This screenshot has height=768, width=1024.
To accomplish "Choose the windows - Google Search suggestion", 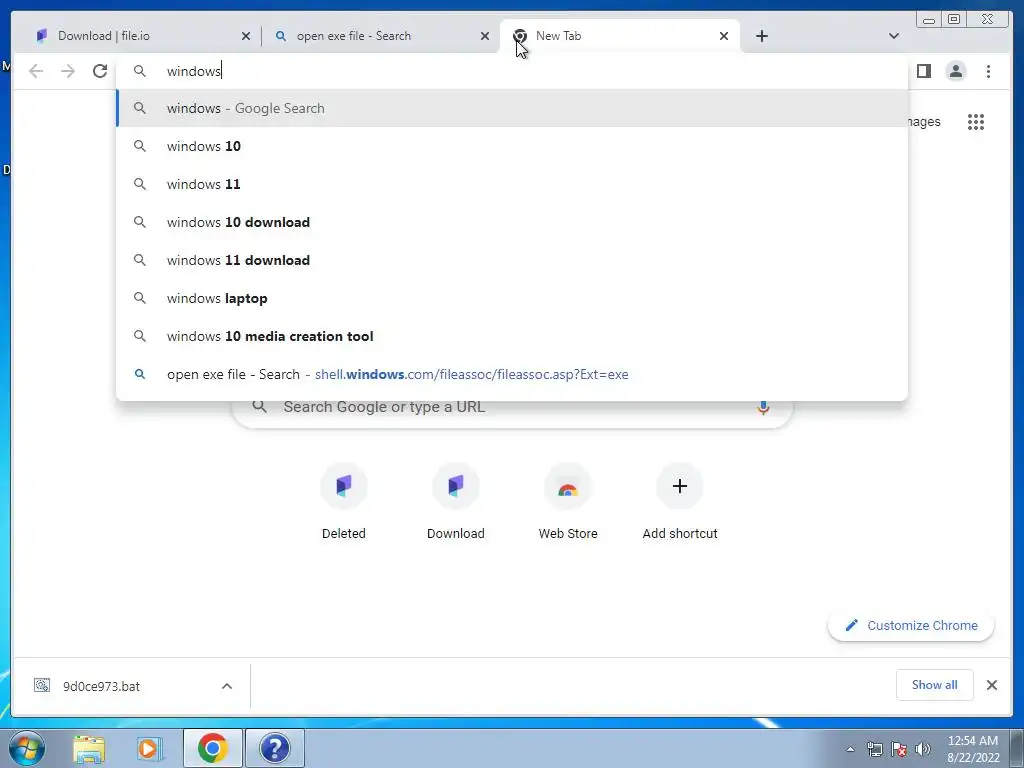I will (x=512, y=108).
